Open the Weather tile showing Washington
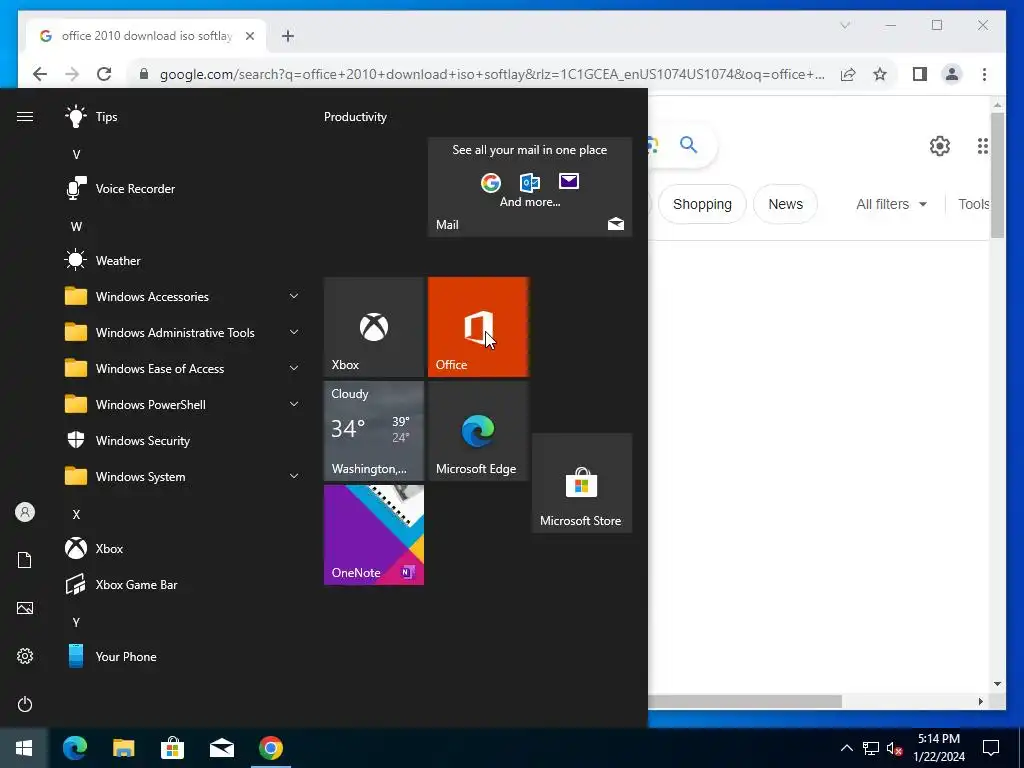 [x=374, y=431]
